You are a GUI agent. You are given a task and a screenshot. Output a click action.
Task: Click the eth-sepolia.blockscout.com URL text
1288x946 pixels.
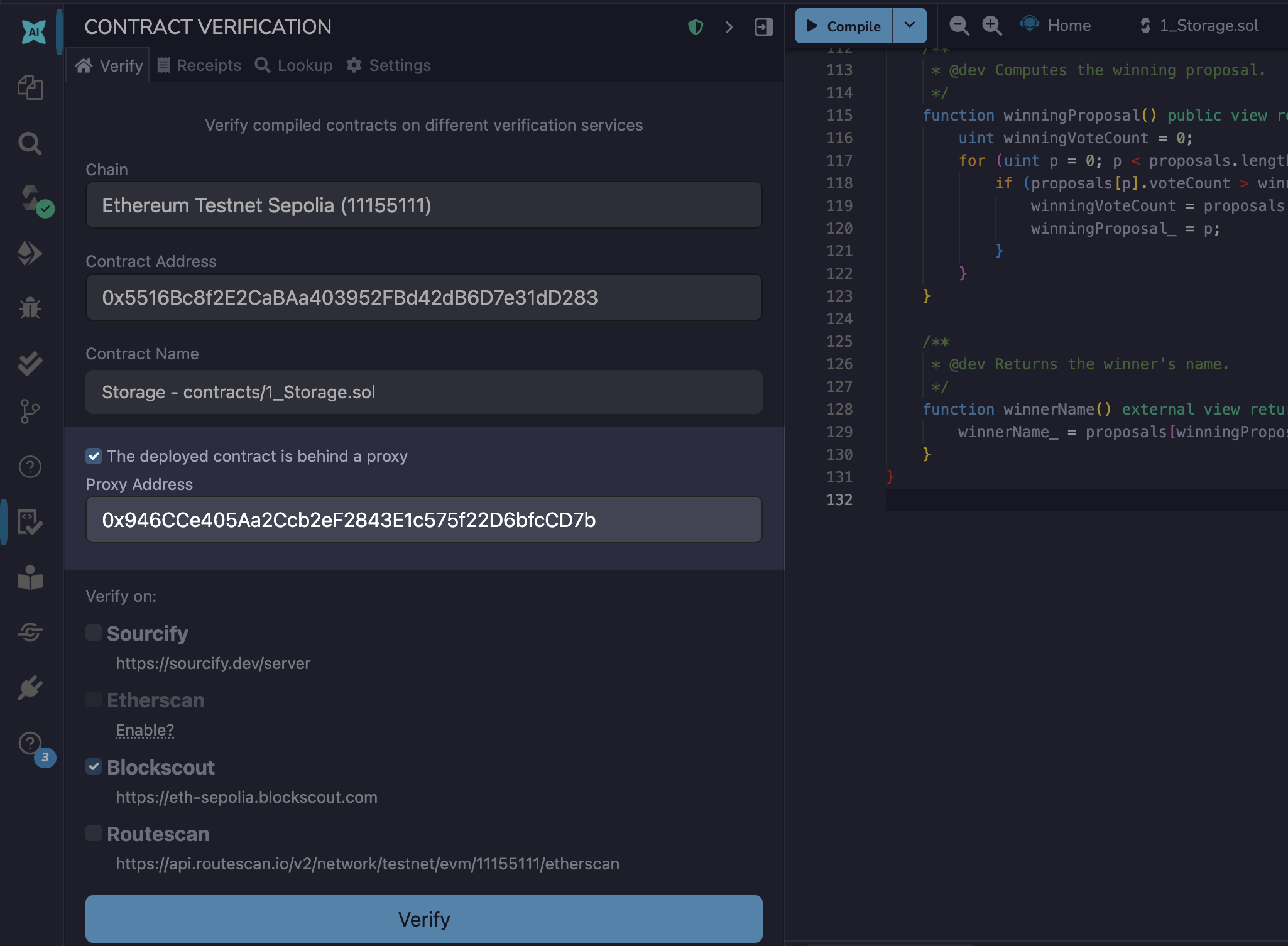tap(246, 797)
